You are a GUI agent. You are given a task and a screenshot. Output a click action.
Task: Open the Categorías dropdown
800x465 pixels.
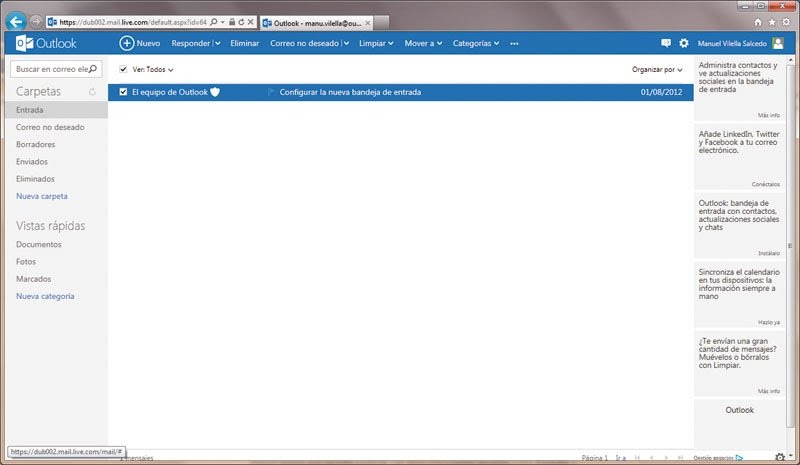tap(476, 43)
